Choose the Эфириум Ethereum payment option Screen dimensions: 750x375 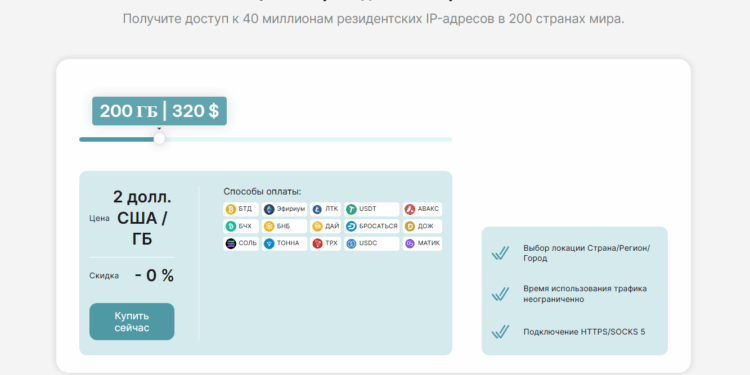click(284, 209)
